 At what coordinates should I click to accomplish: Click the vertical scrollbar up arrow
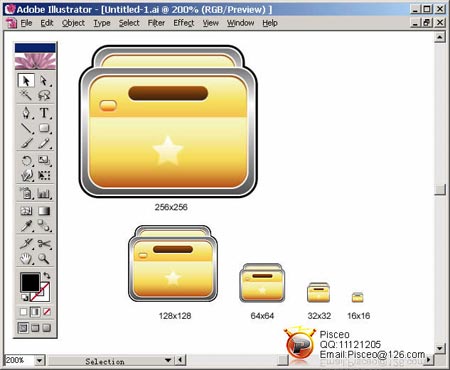[440, 37]
